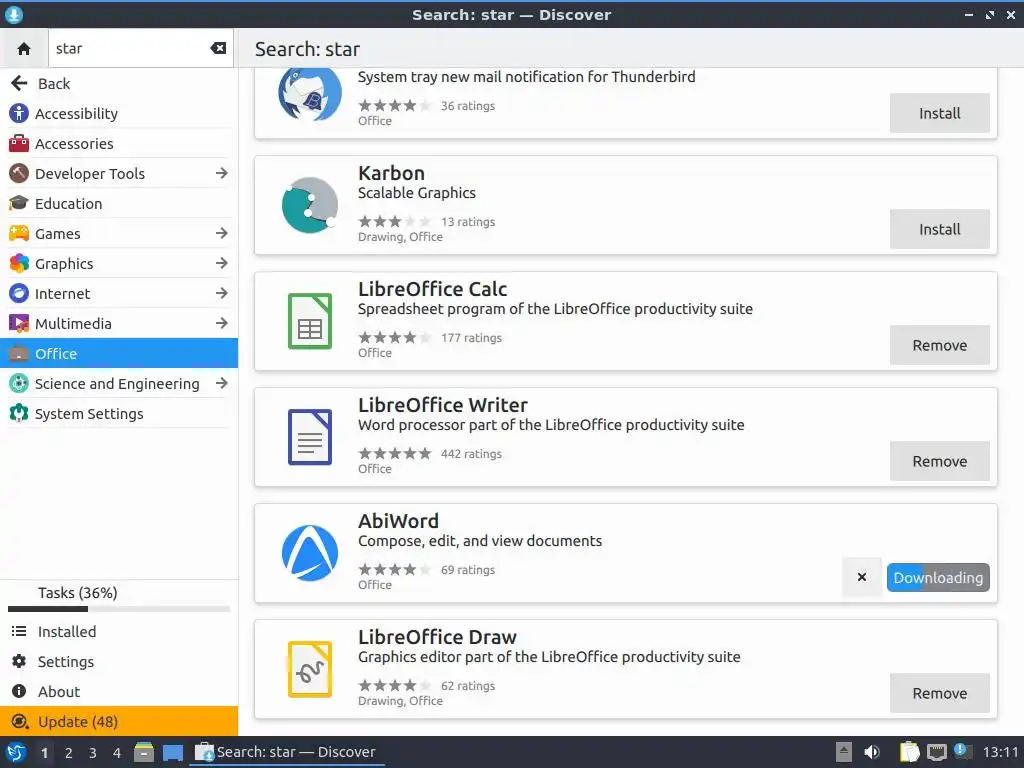The image size is (1024, 768).
Task: Open the LibreOffice Writer document icon
Action: coord(310,437)
